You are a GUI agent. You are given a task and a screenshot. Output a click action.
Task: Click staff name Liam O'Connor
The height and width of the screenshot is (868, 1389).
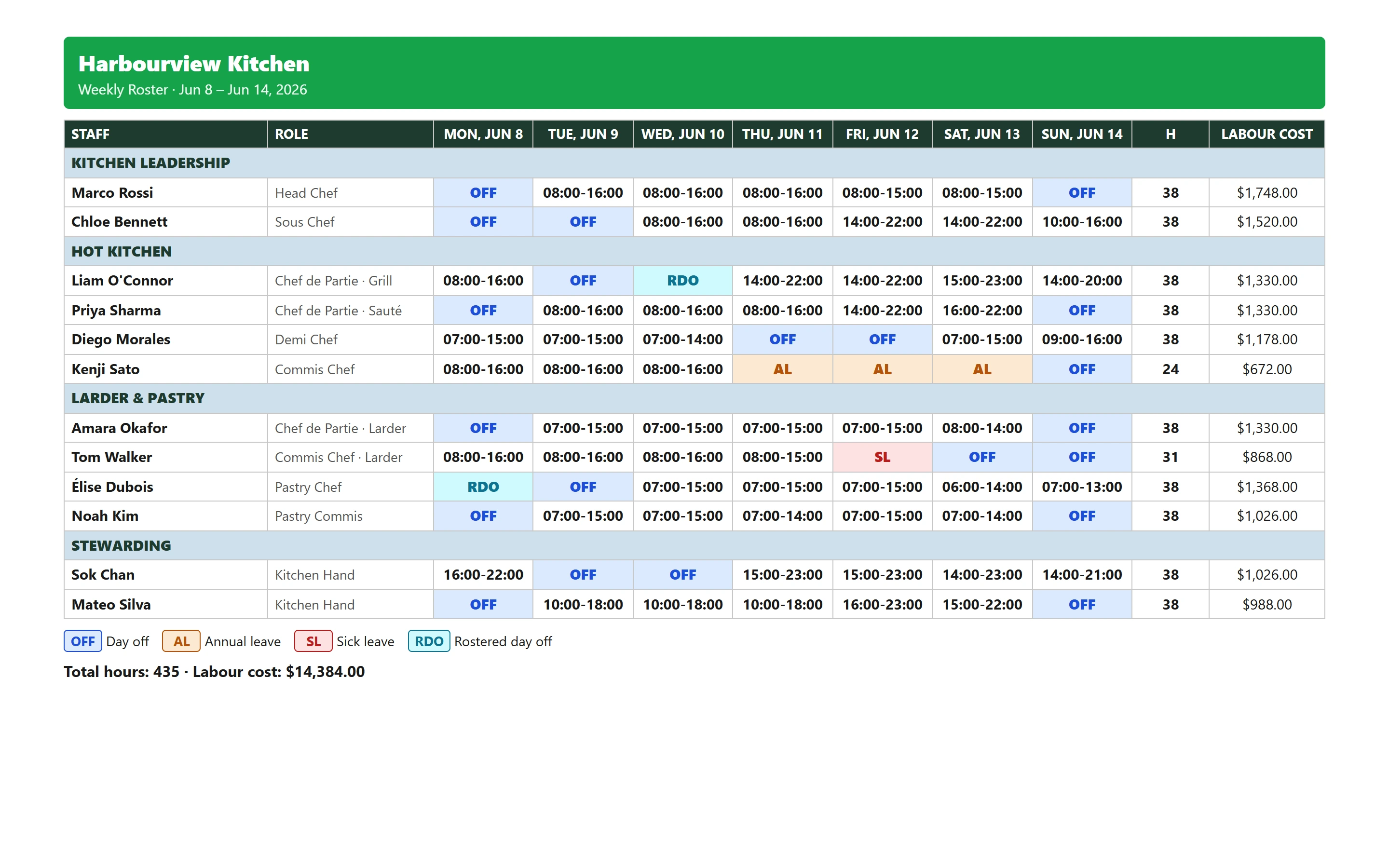(x=122, y=281)
